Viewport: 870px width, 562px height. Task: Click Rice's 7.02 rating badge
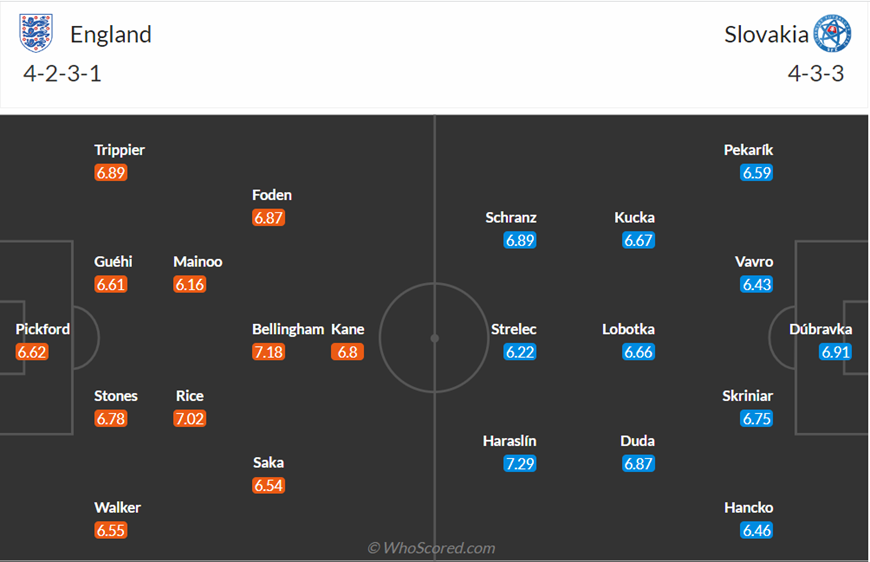click(190, 418)
